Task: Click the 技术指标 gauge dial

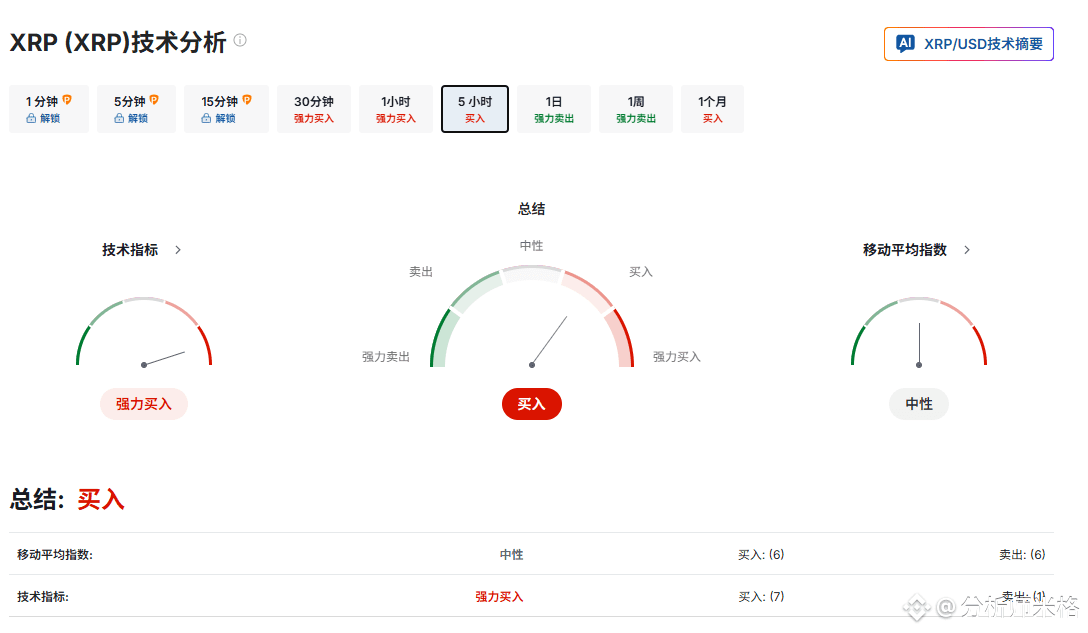Action: point(144,332)
